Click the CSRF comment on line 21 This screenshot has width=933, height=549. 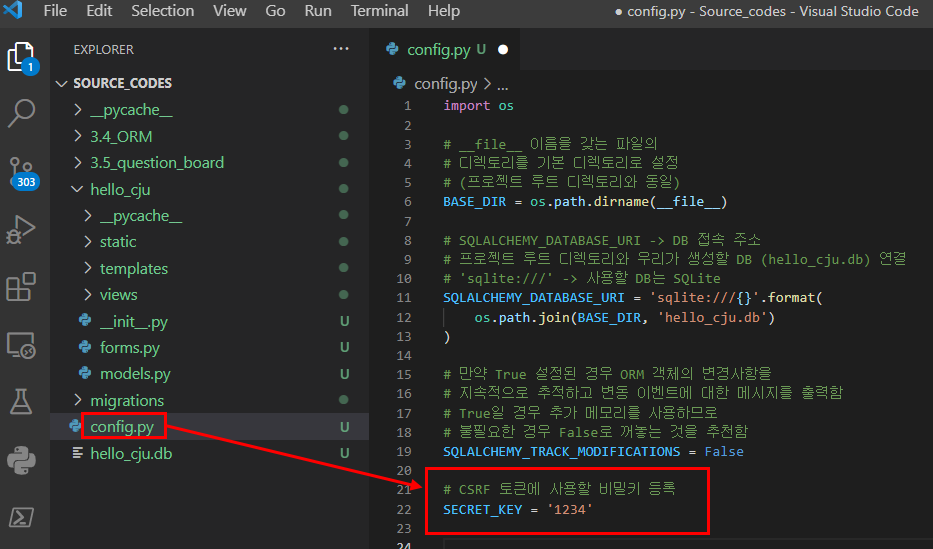click(559, 489)
